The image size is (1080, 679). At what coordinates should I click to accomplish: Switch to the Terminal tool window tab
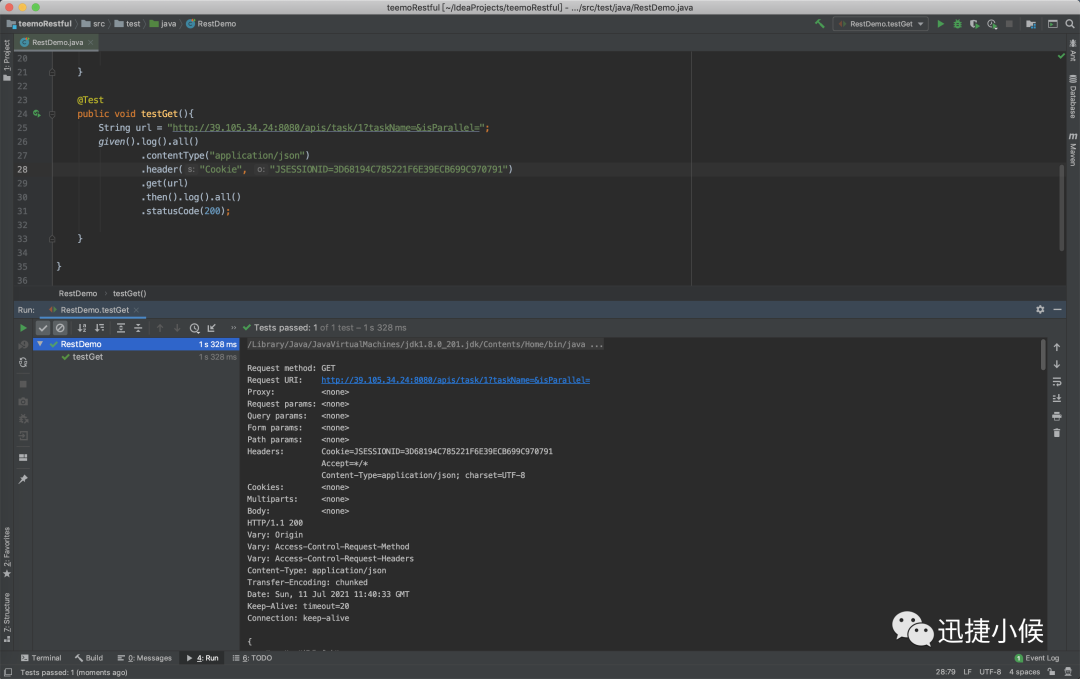pyautogui.click(x=41, y=658)
